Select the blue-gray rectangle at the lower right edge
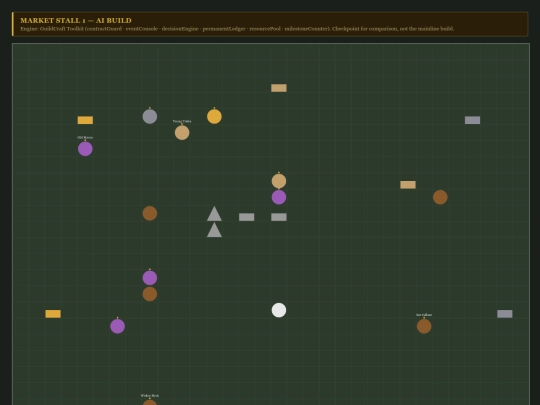 [505, 314]
